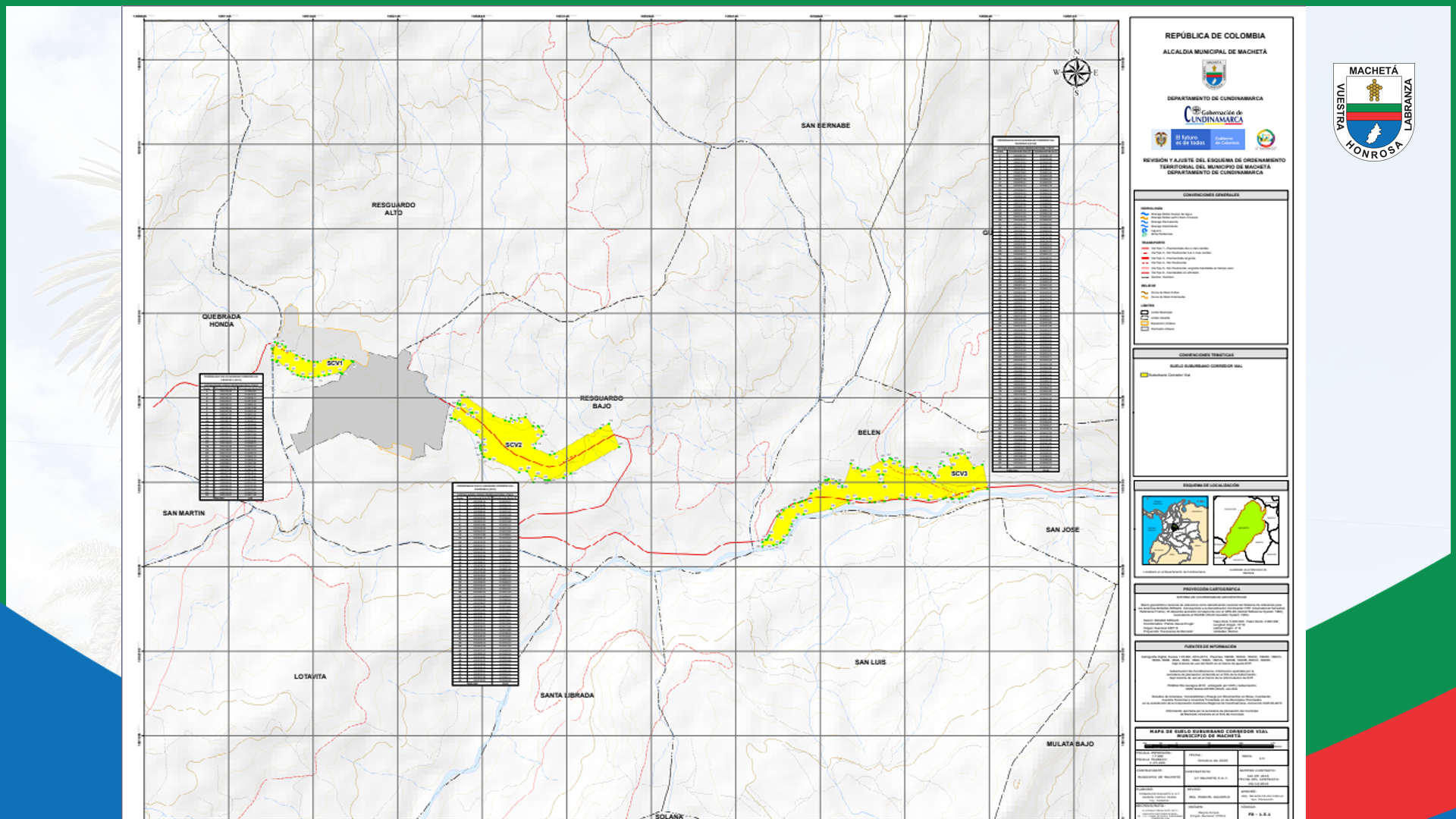
Task: Click the Convenciones Temáticas header
Action: 1210,354
